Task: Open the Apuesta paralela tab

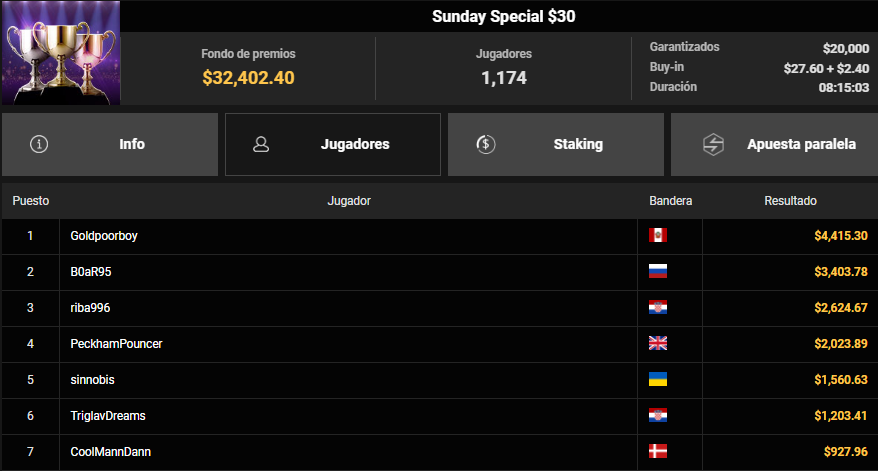Action: click(x=774, y=144)
